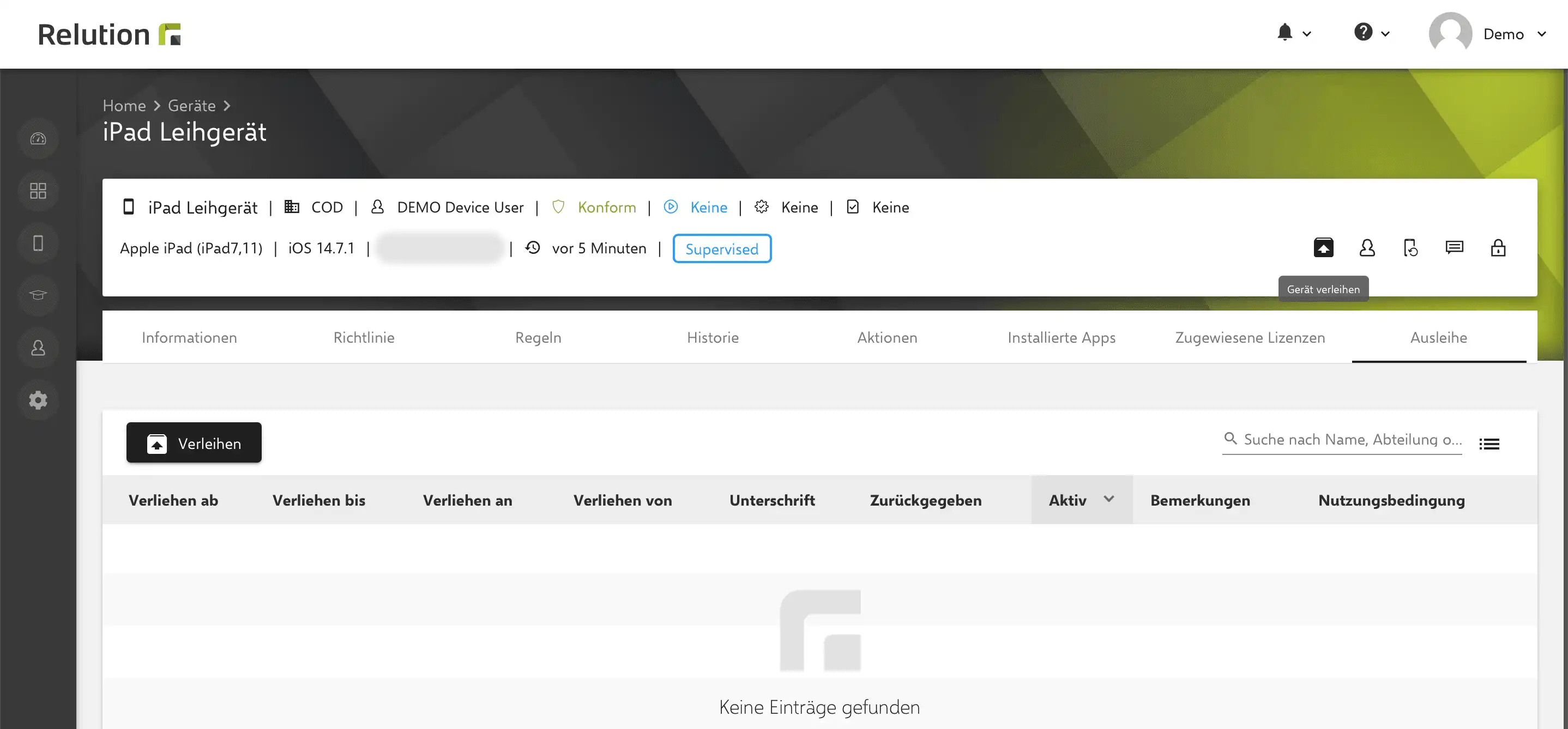Open the users icon in sidebar
This screenshot has width=1568, height=729.
point(38,348)
